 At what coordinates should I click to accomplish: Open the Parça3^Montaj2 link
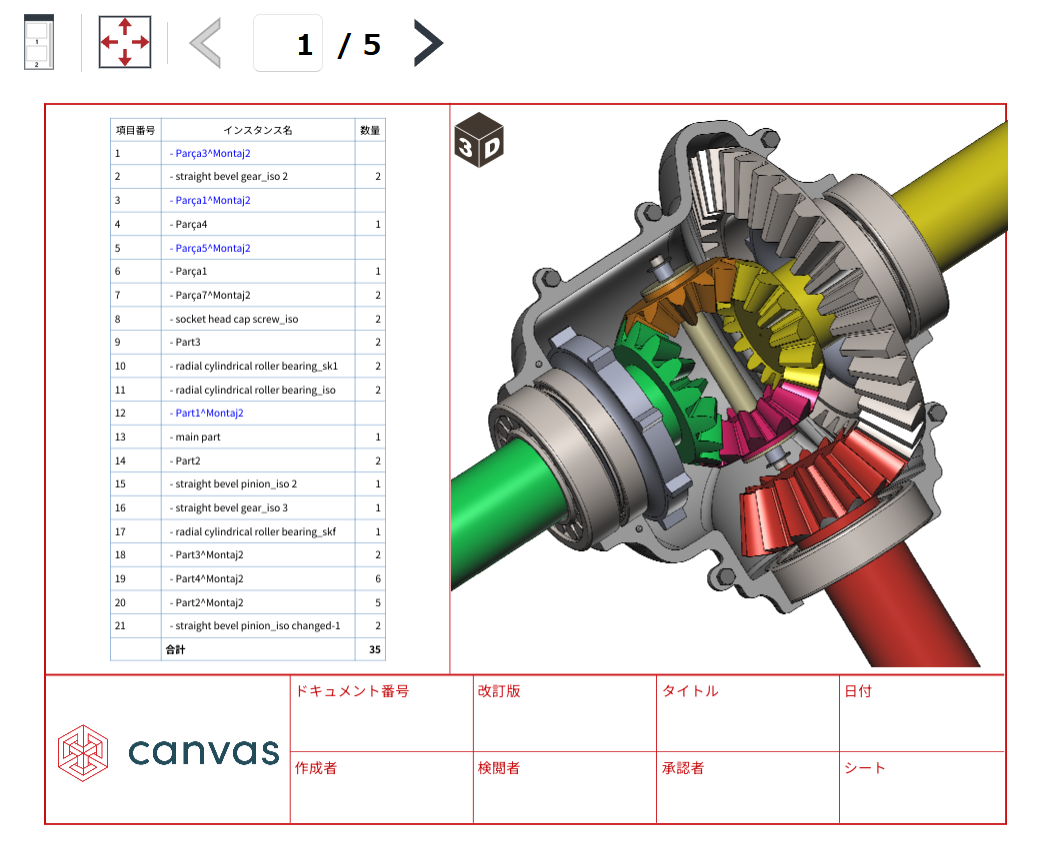pyautogui.click(x=212, y=153)
